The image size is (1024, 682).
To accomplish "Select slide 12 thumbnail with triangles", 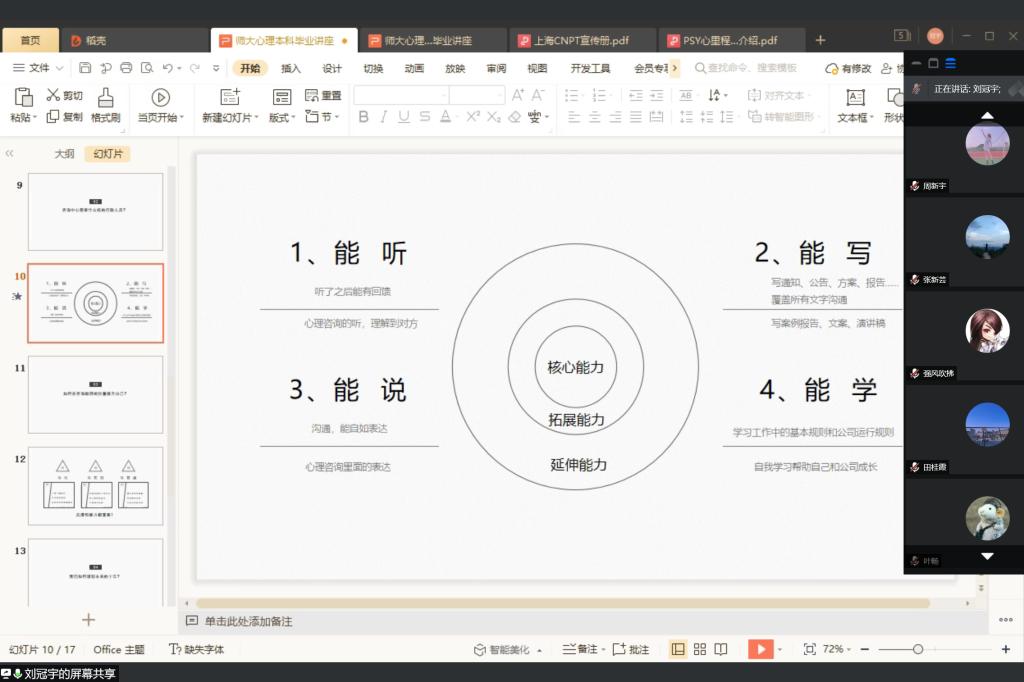I will 95,485.
